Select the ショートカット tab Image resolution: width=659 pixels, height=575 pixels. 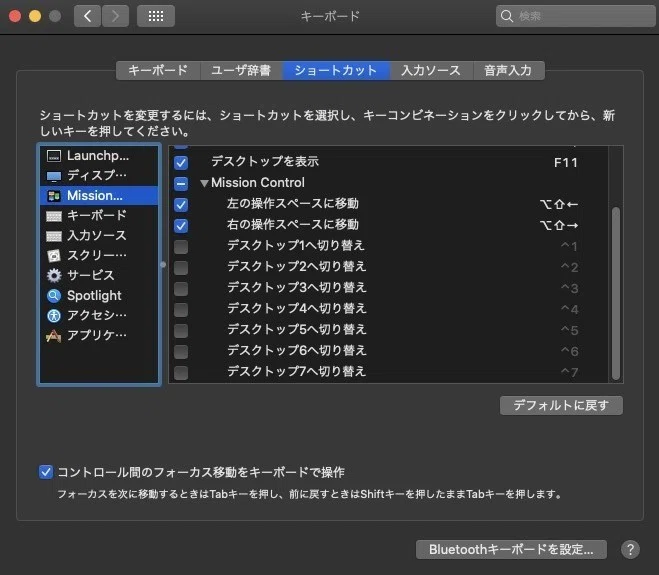click(x=336, y=70)
